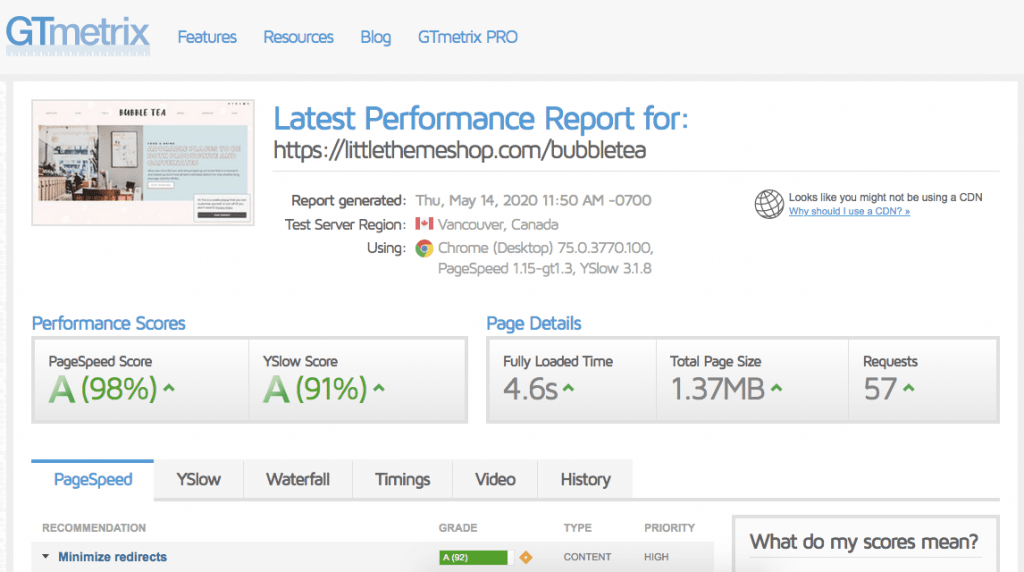Open the Features nav link
The width and height of the screenshot is (1024, 572).
tap(207, 37)
